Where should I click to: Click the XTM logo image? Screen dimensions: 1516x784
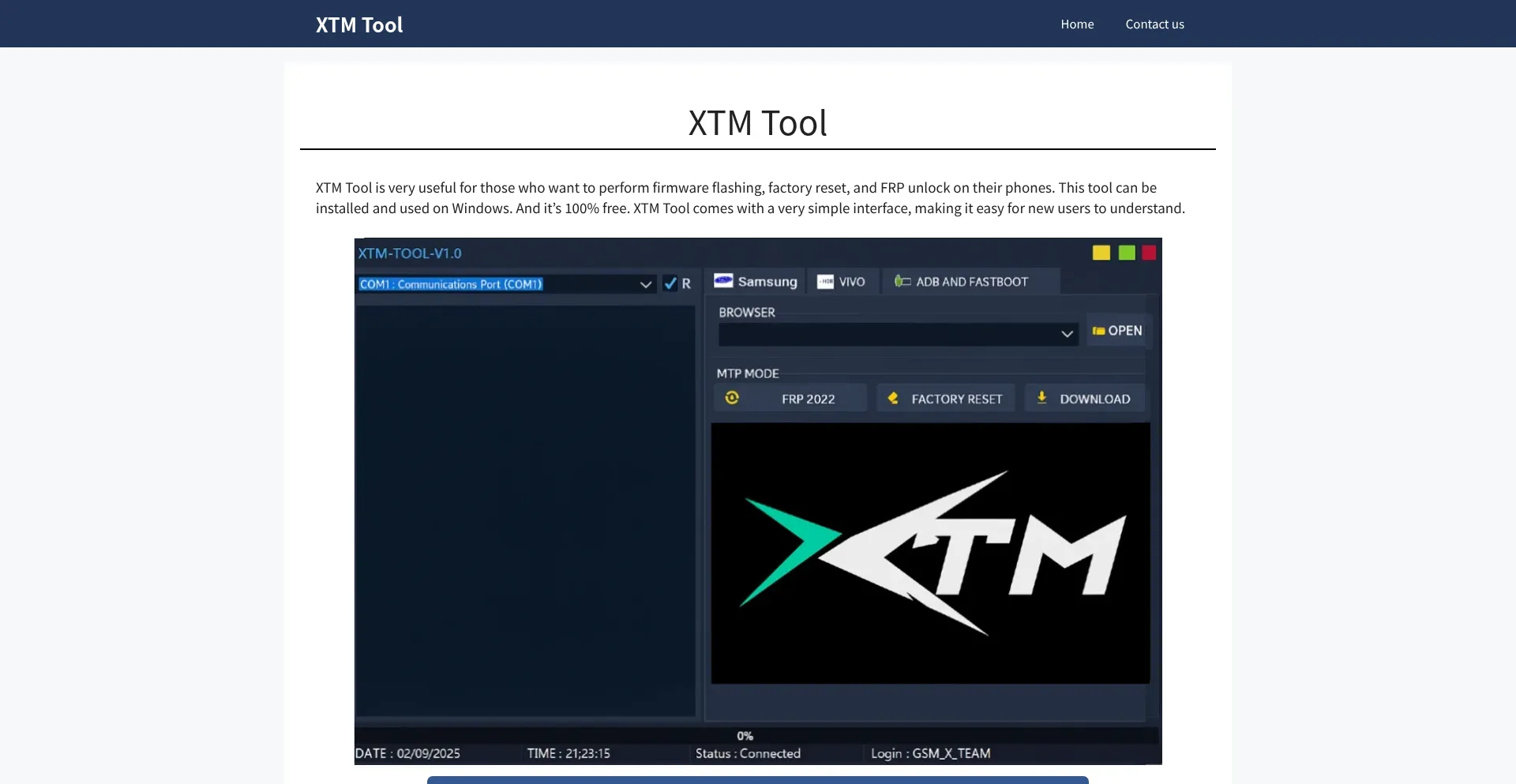(930, 553)
